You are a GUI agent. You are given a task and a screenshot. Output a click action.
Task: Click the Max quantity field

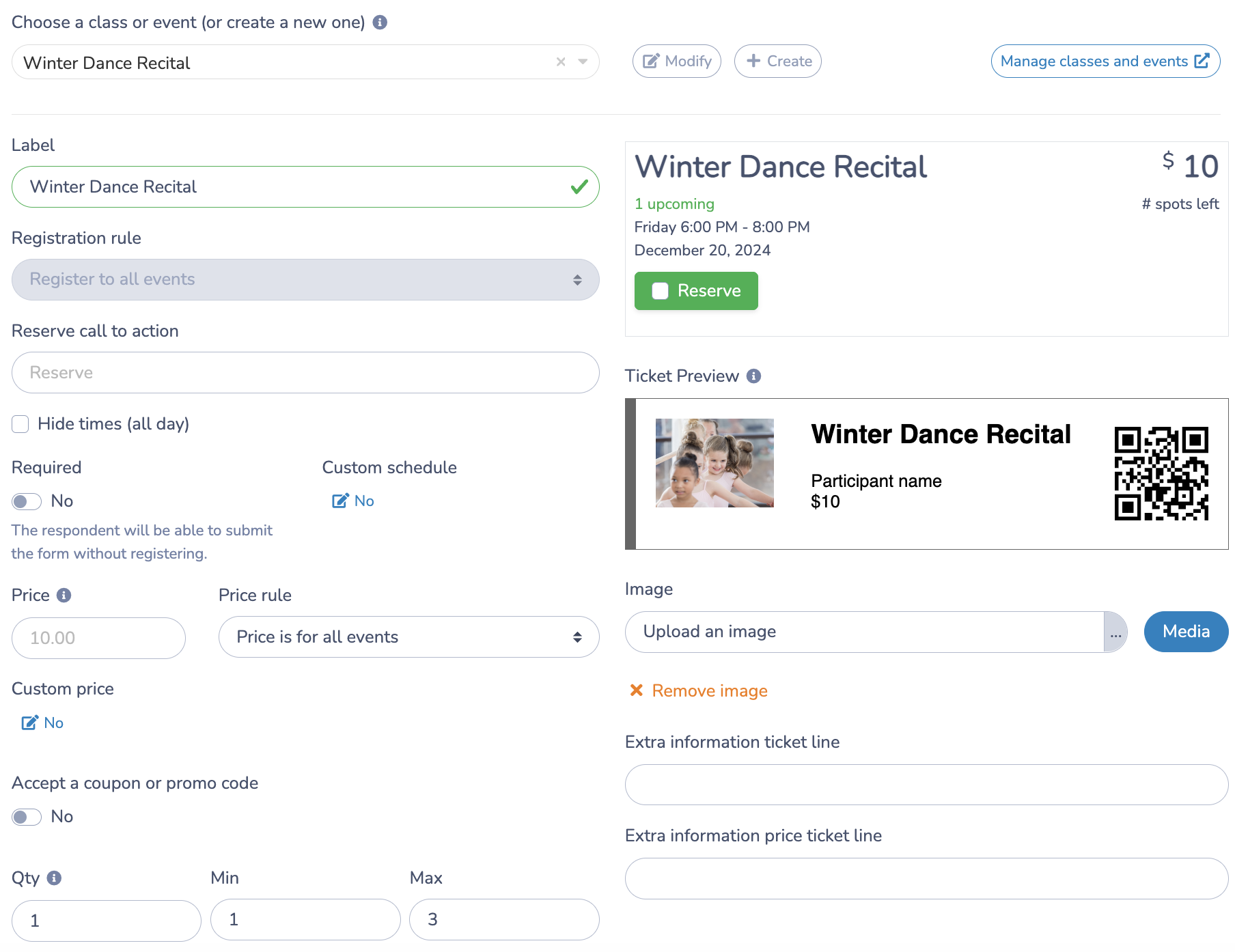tap(504, 920)
